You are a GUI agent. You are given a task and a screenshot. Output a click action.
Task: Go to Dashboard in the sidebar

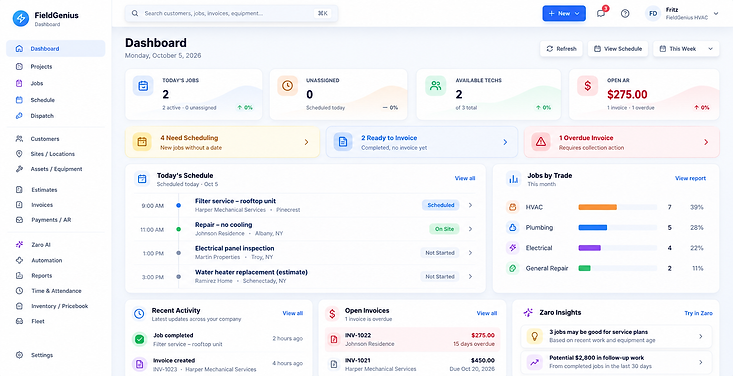click(x=56, y=49)
